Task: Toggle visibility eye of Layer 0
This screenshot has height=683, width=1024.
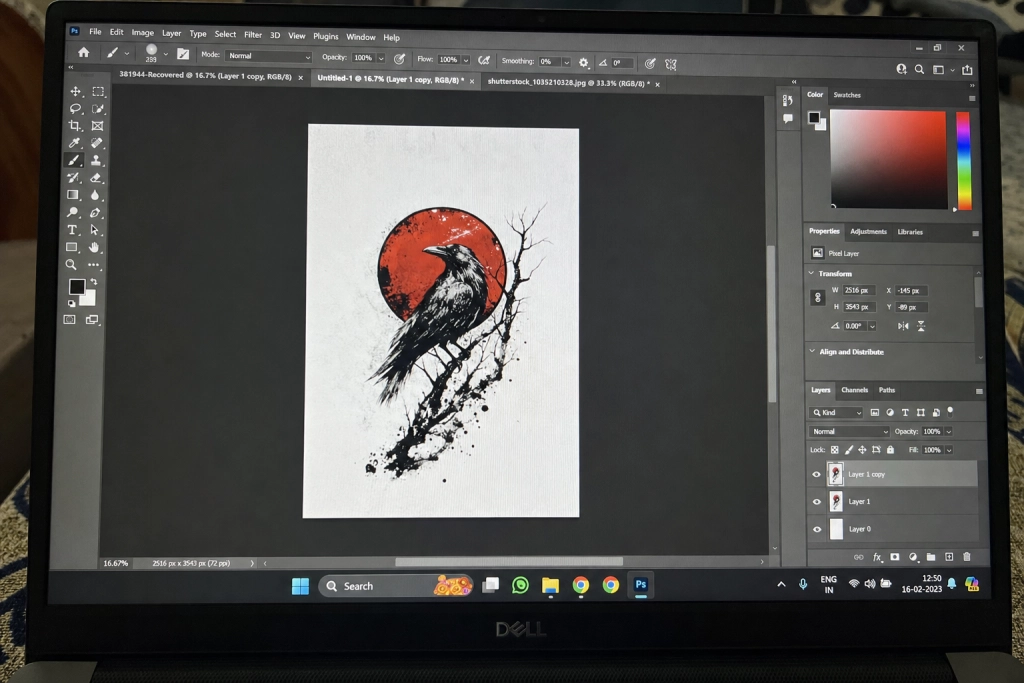Action: coord(817,530)
